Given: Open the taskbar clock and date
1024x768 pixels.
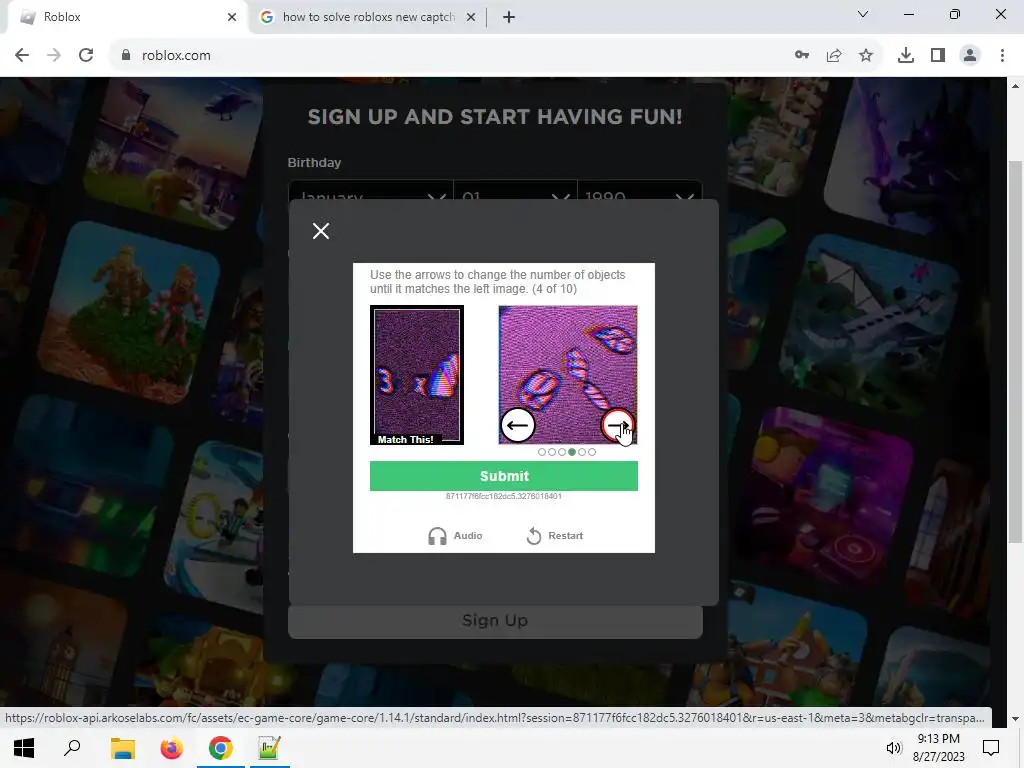Looking at the screenshot, I should (938, 748).
